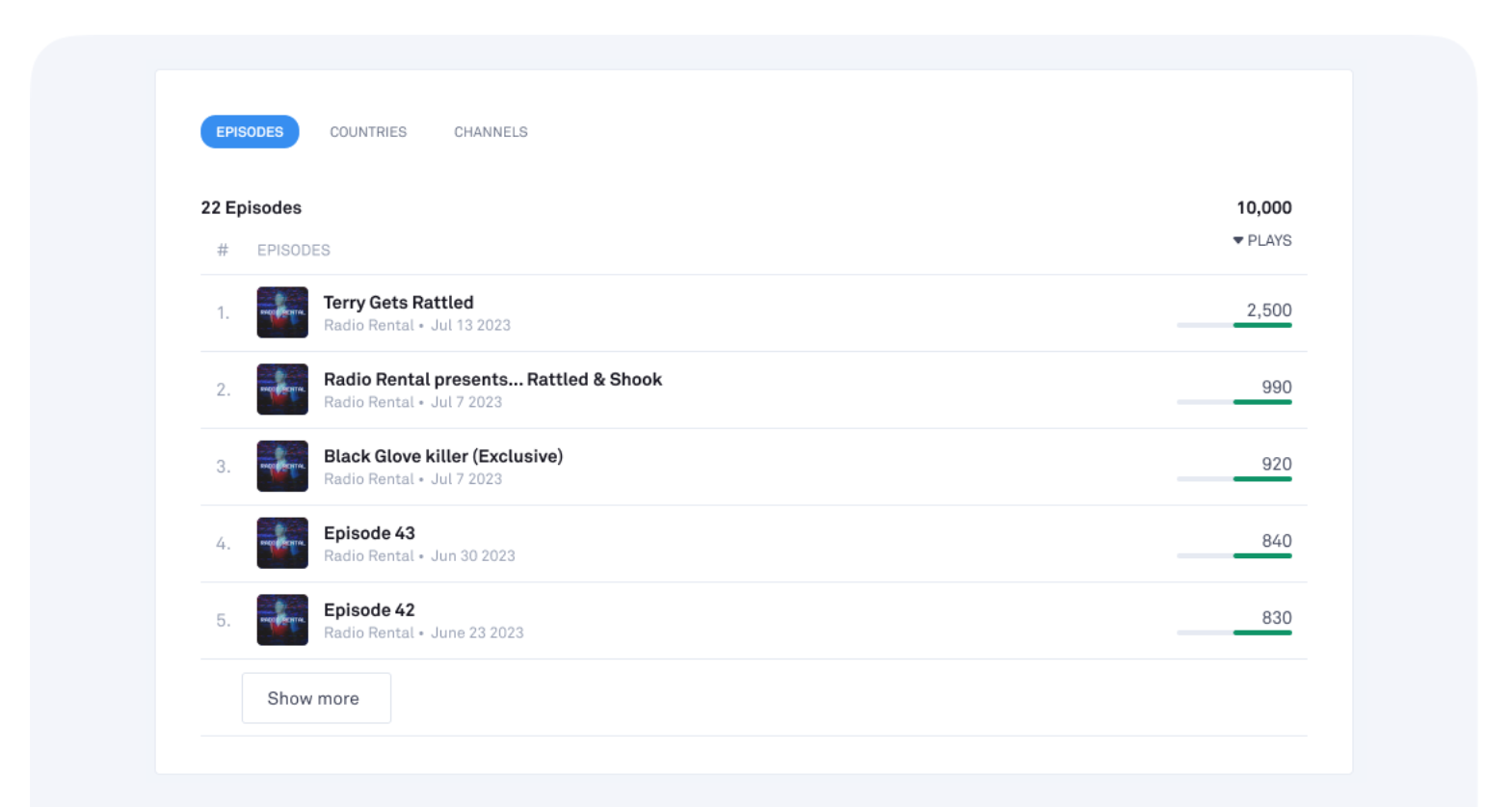Click the EPISODES column header
Image resolution: width=1512 pixels, height=807 pixels.
(293, 251)
